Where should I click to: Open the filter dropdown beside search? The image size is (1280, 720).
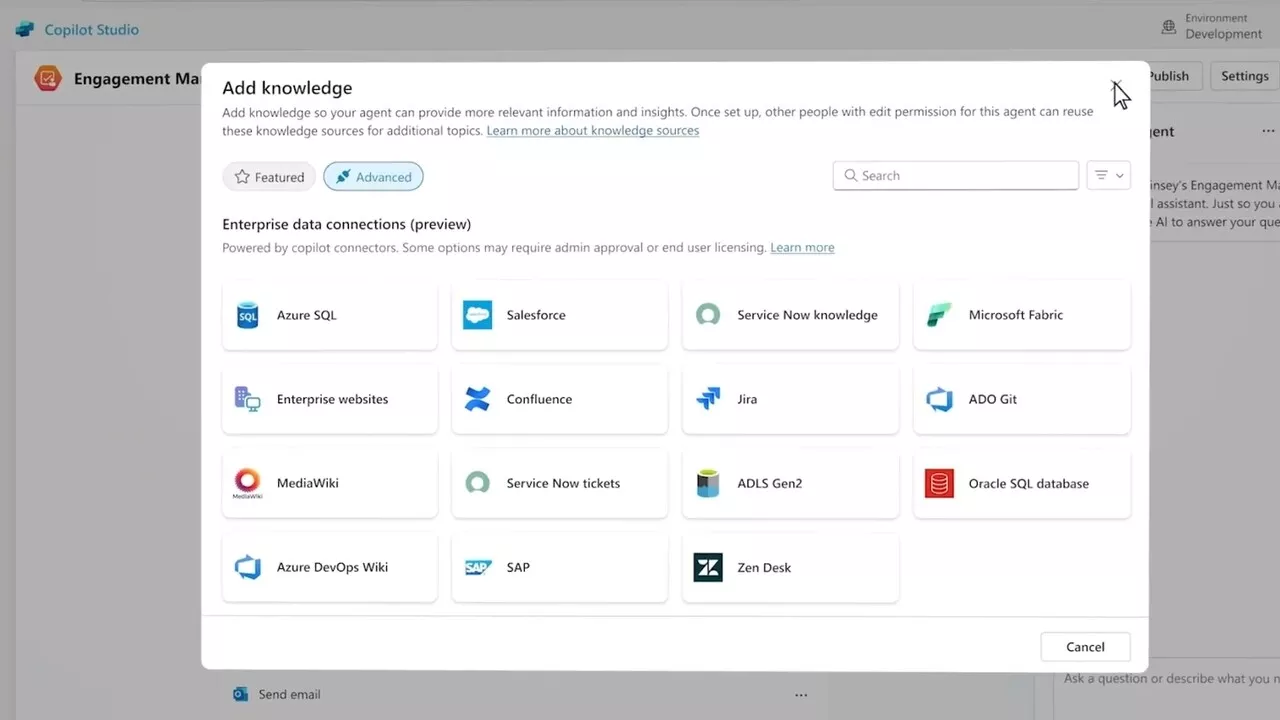click(1108, 175)
